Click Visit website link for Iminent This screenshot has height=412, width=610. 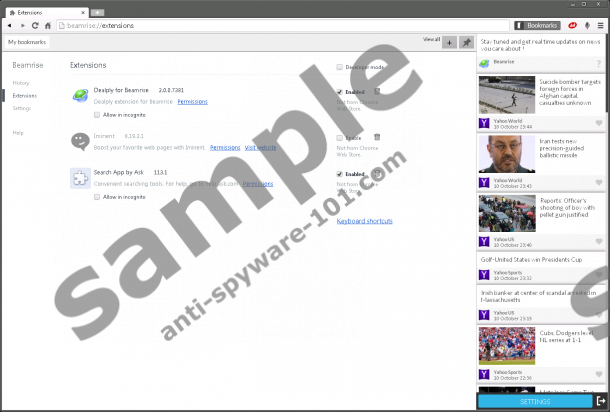(260, 147)
